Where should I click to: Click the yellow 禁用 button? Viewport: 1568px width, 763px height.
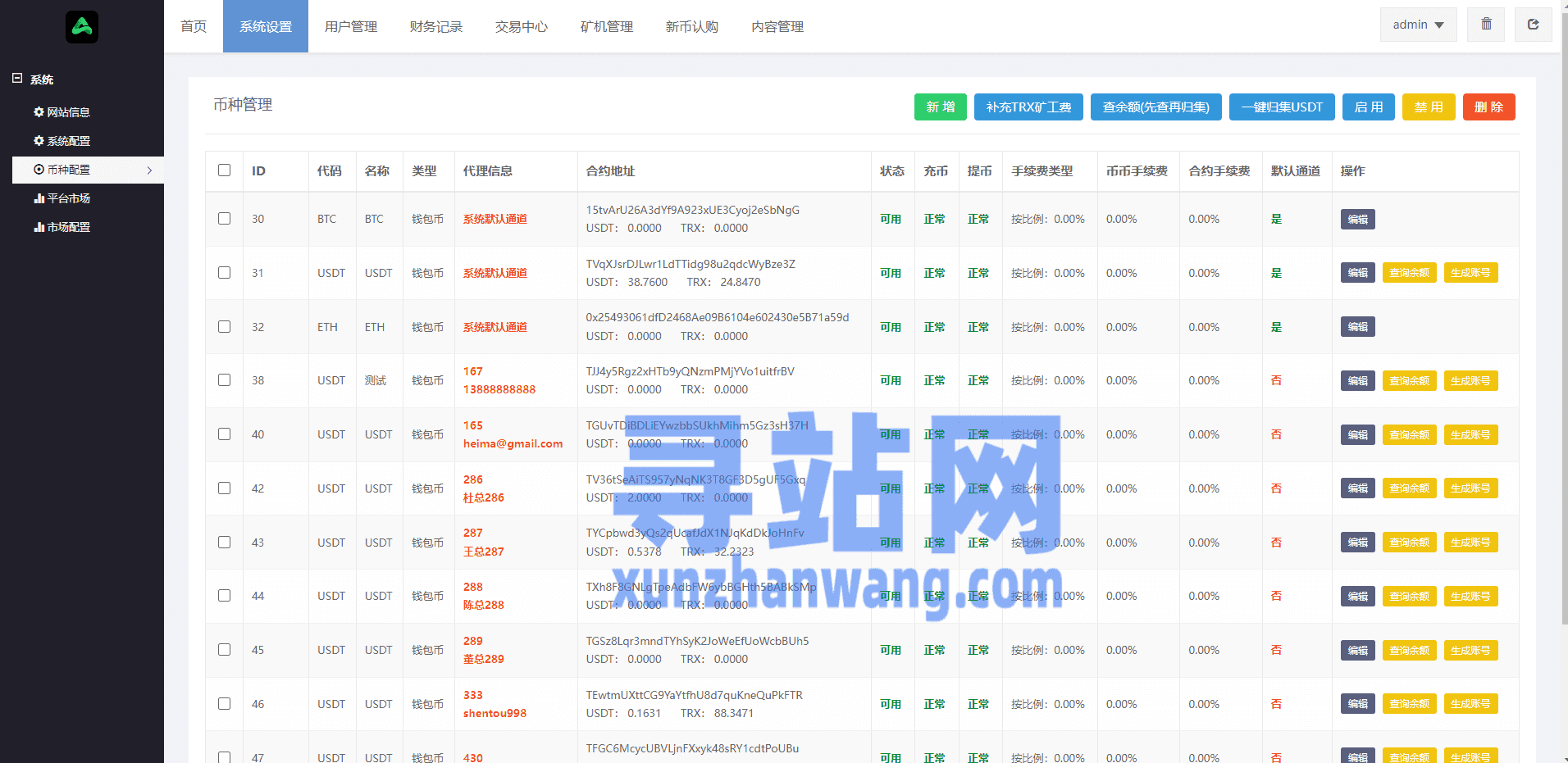click(x=1429, y=107)
